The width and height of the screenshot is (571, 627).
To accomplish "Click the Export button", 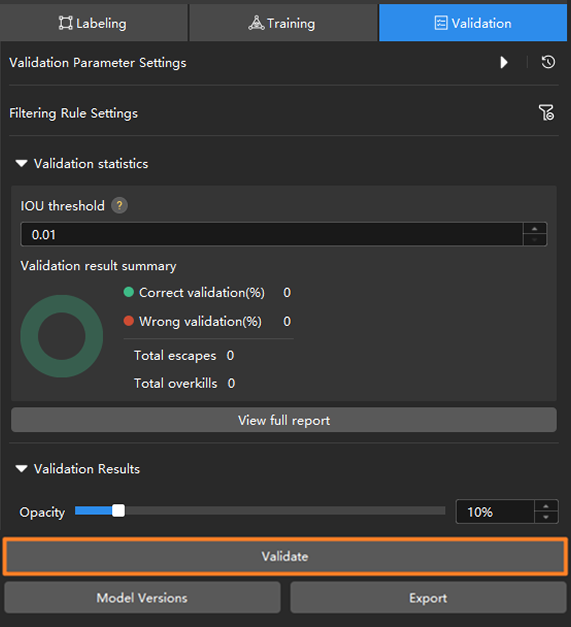I will click(428, 598).
